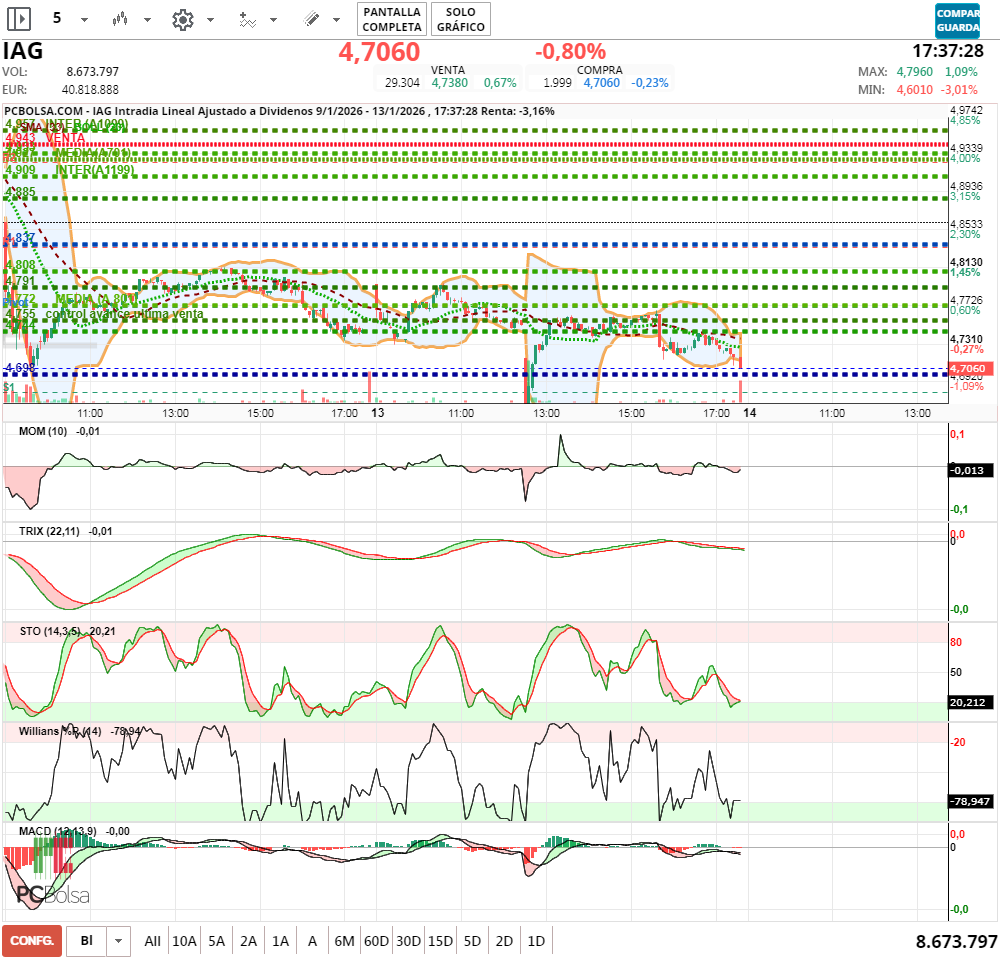
Task: Select the All time range
Action: (x=152, y=941)
